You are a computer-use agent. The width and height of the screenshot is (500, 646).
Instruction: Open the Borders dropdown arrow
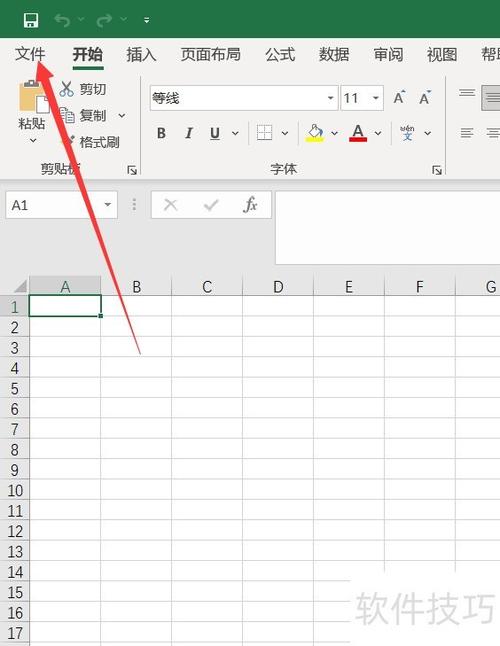[285, 133]
